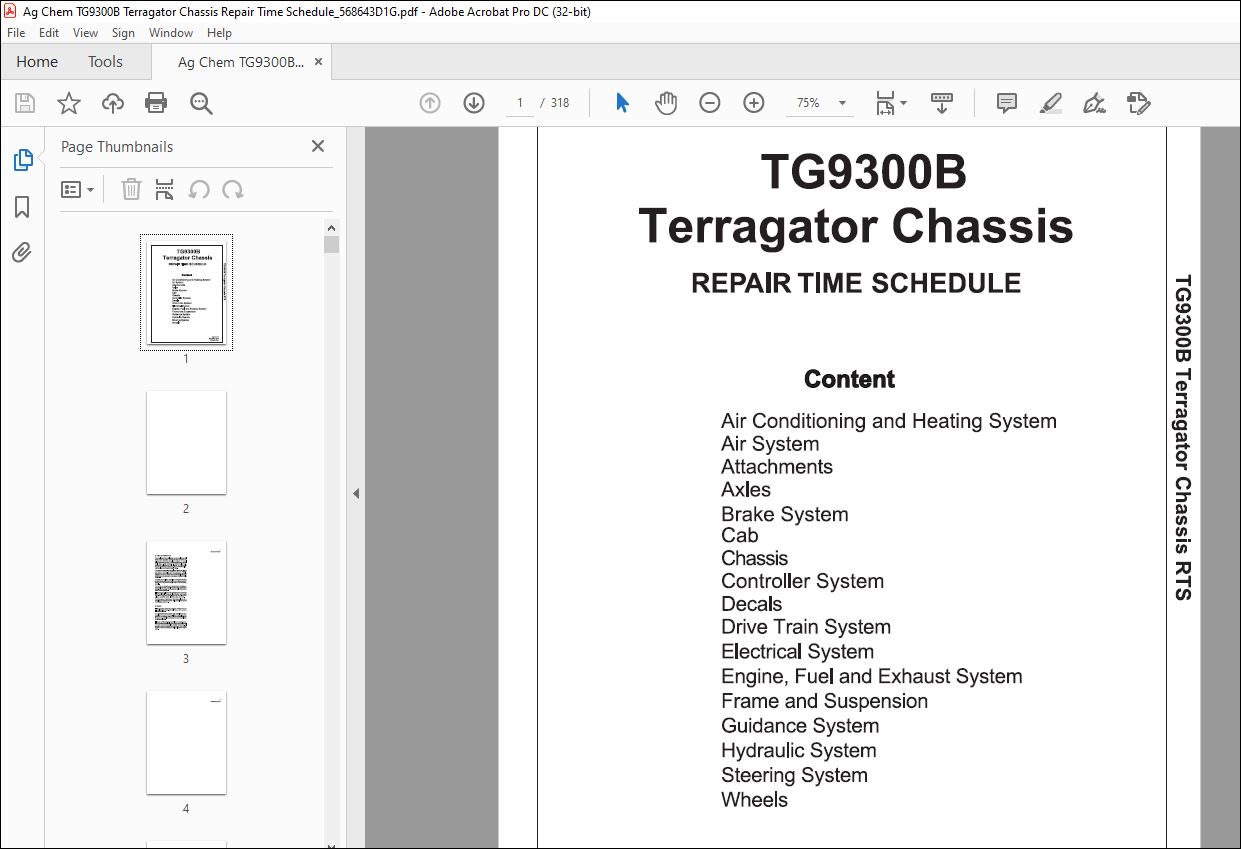Select page 4 thumbnail

(x=186, y=742)
